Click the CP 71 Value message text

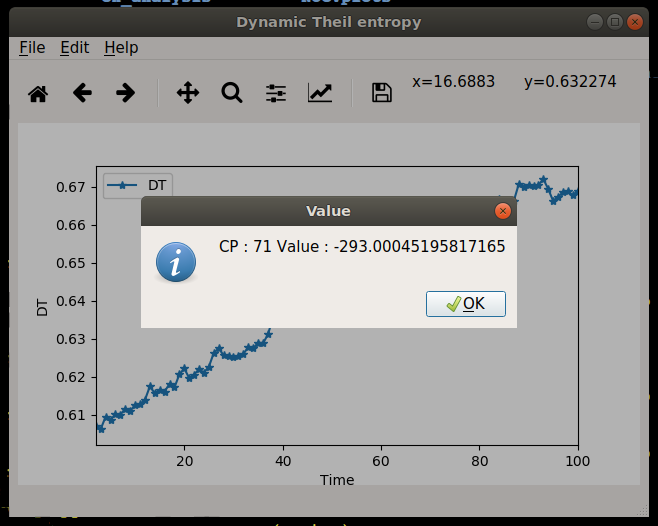click(362, 246)
